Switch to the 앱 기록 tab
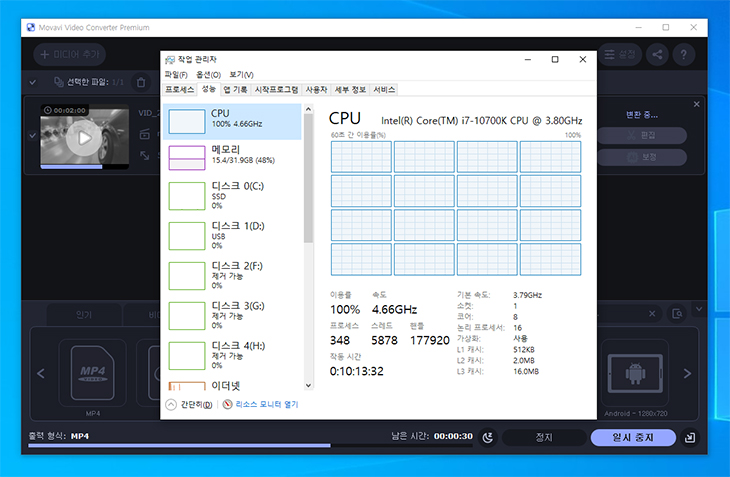 pyautogui.click(x=235, y=90)
